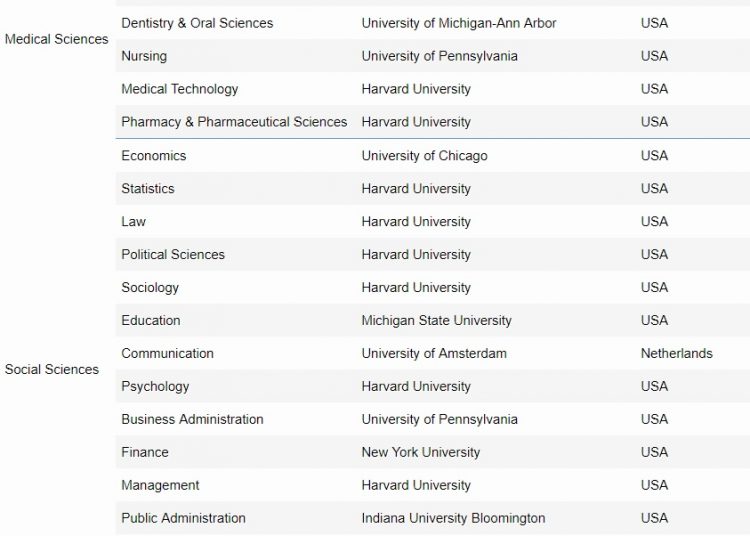Open the Political Sciences subject
The height and width of the screenshot is (536, 750).
coord(173,254)
